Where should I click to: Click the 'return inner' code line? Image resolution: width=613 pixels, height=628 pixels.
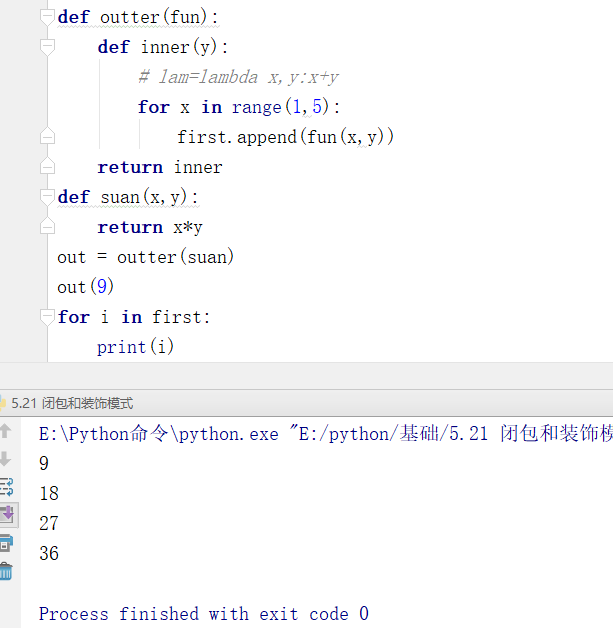tap(160, 167)
